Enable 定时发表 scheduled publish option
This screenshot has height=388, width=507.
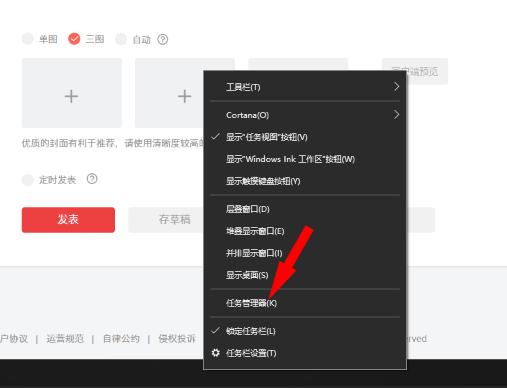tap(28, 180)
